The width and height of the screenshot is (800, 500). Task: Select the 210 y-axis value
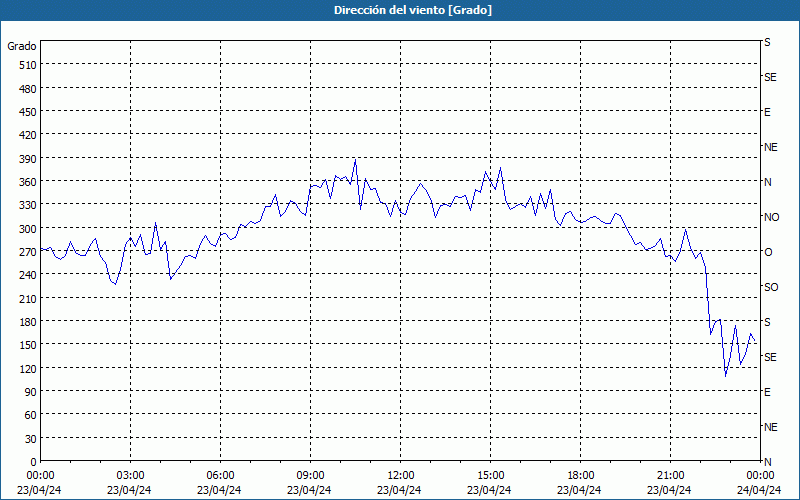click(x=28, y=298)
